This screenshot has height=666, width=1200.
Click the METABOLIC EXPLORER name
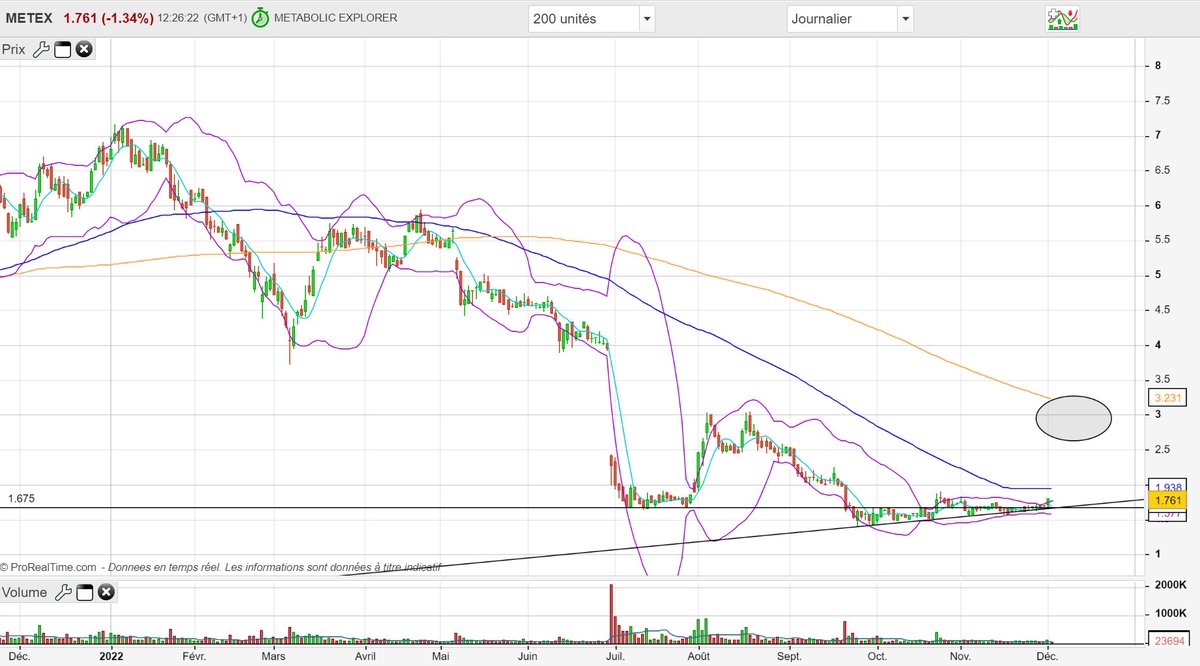pyautogui.click(x=335, y=18)
